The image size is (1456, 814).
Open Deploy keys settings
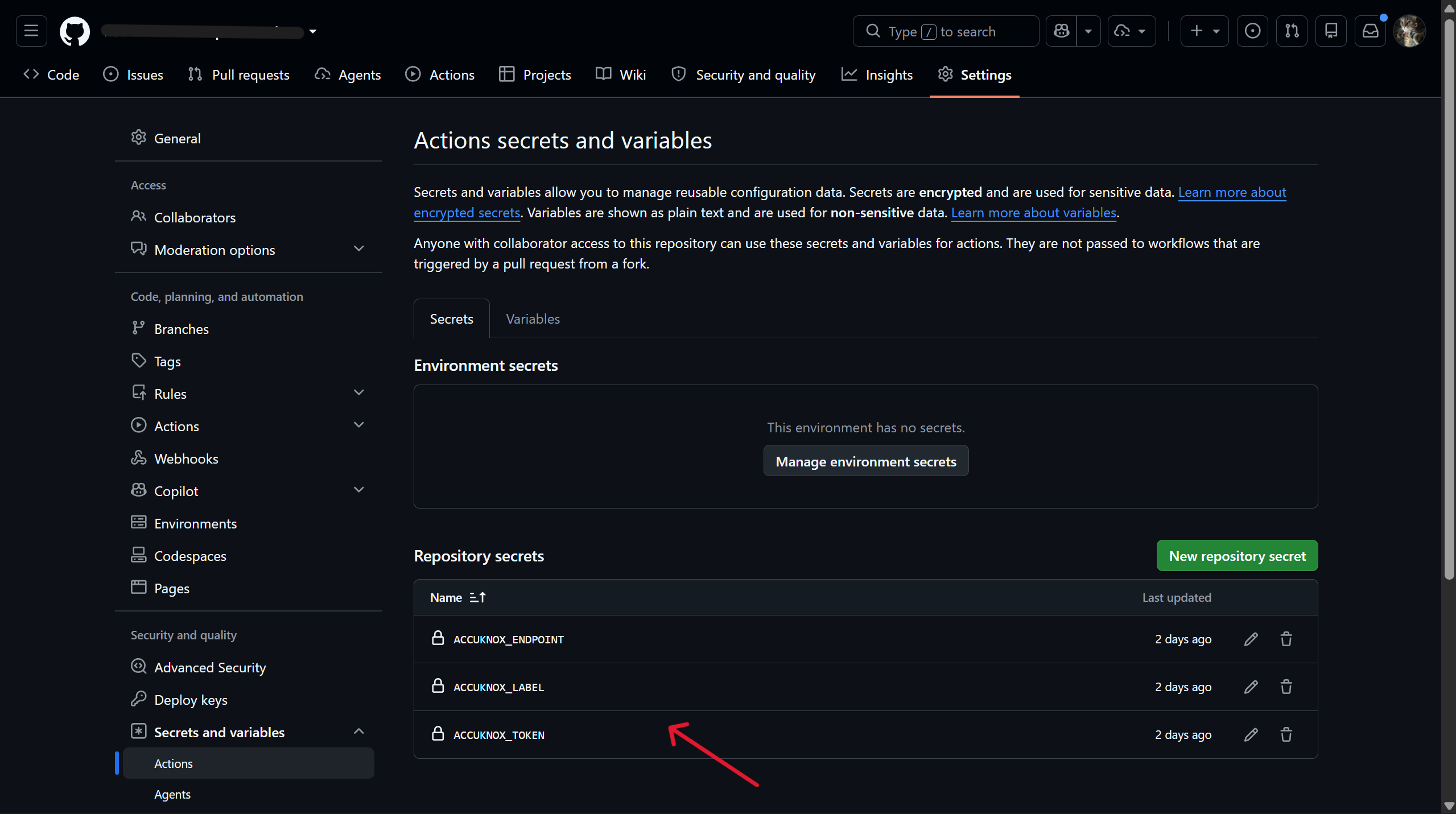(248, 700)
